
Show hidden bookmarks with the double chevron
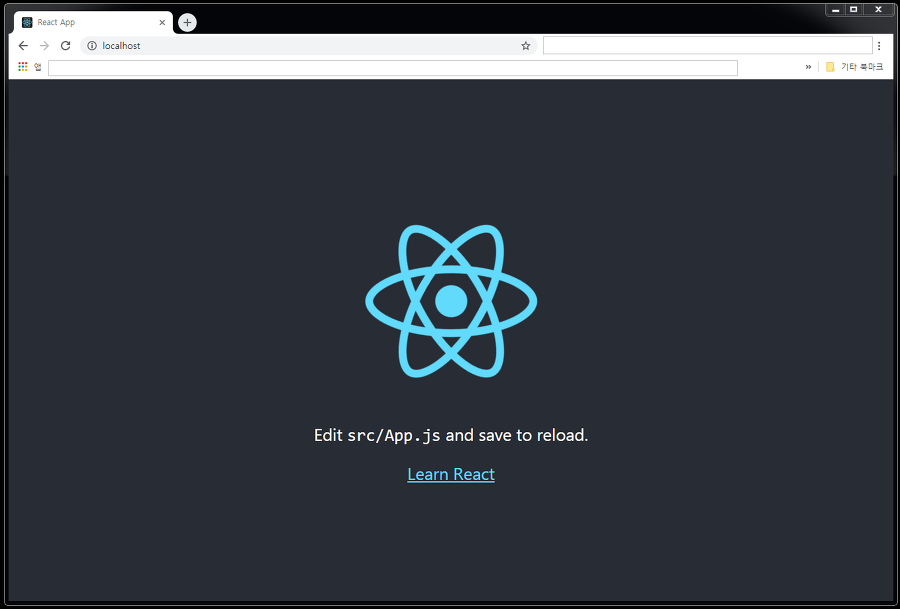coord(808,67)
